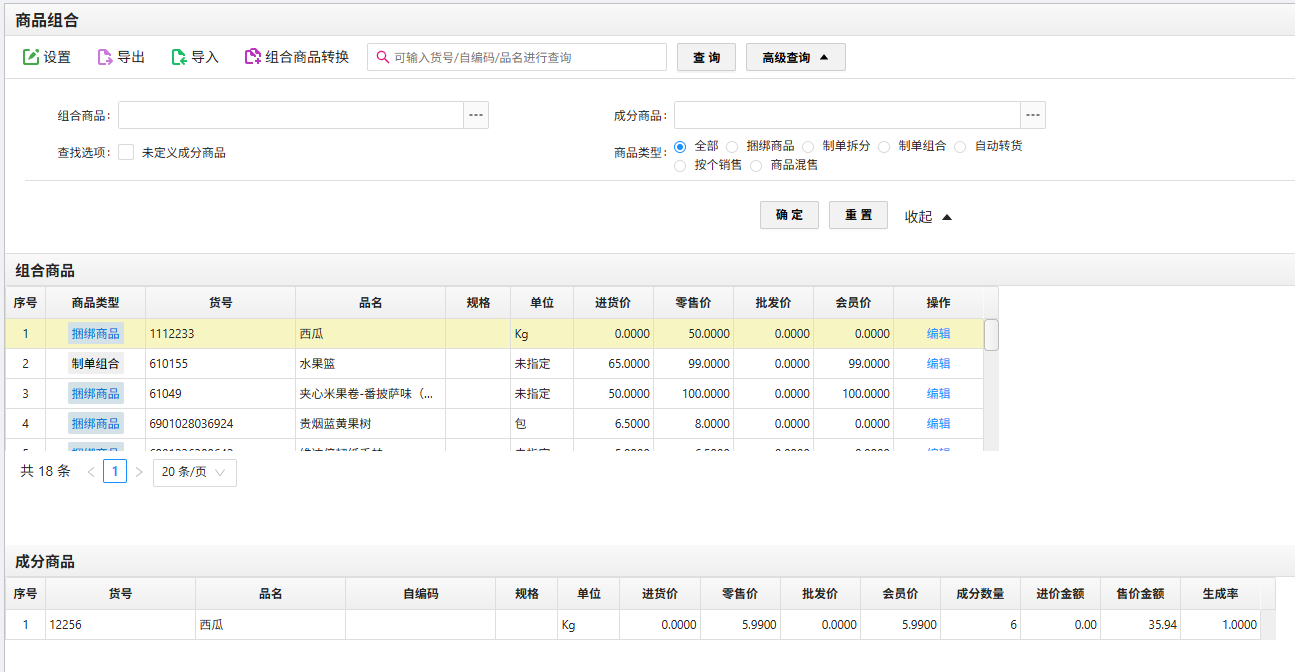The width and height of the screenshot is (1295, 672).
Task: Click 35.94 售价金额 value
Action: [x=1141, y=625]
